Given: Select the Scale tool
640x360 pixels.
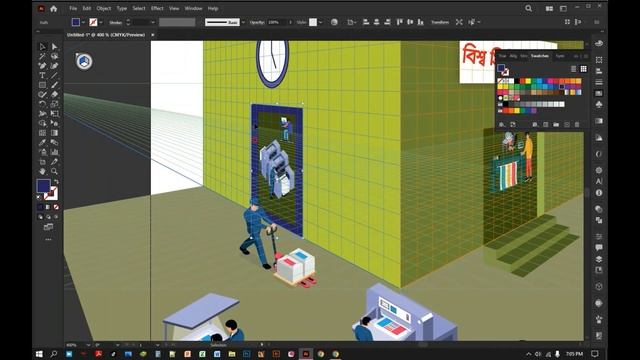Looking at the screenshot, I should click(x=54, y=104).
